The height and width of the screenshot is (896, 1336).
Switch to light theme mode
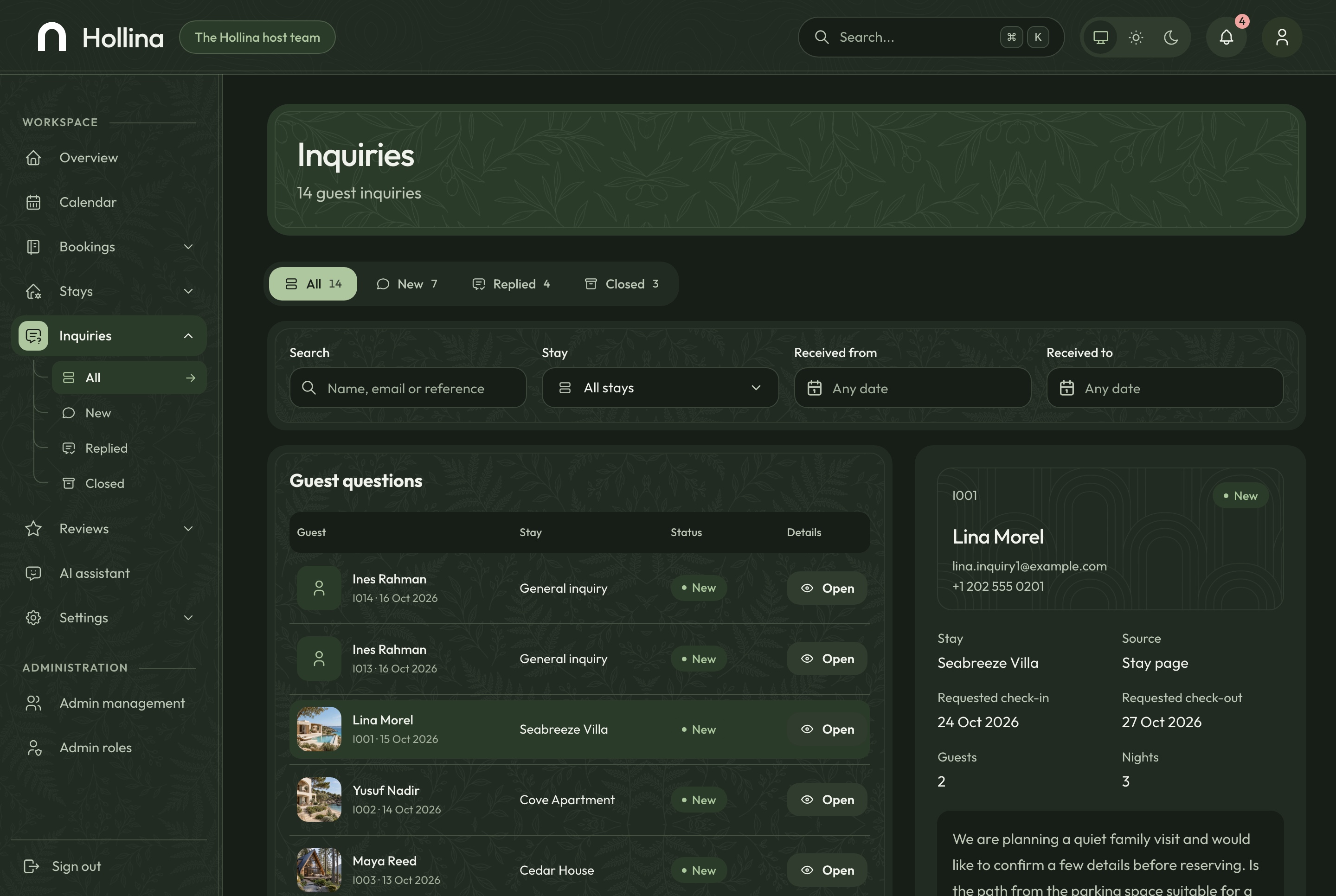click(x=1136, y=37)
